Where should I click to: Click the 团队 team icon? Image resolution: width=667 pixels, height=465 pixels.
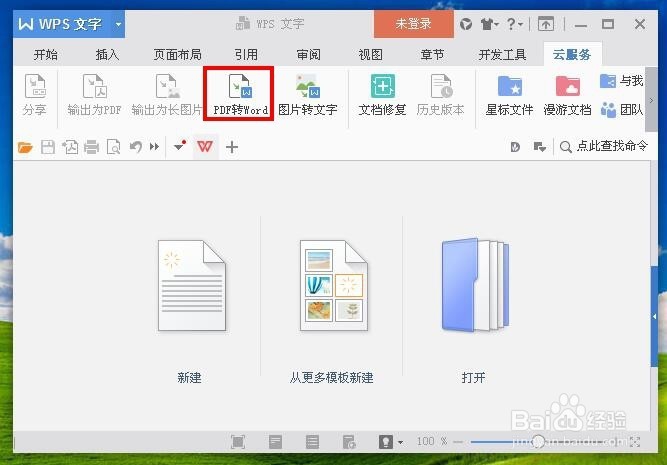[608, 110]
